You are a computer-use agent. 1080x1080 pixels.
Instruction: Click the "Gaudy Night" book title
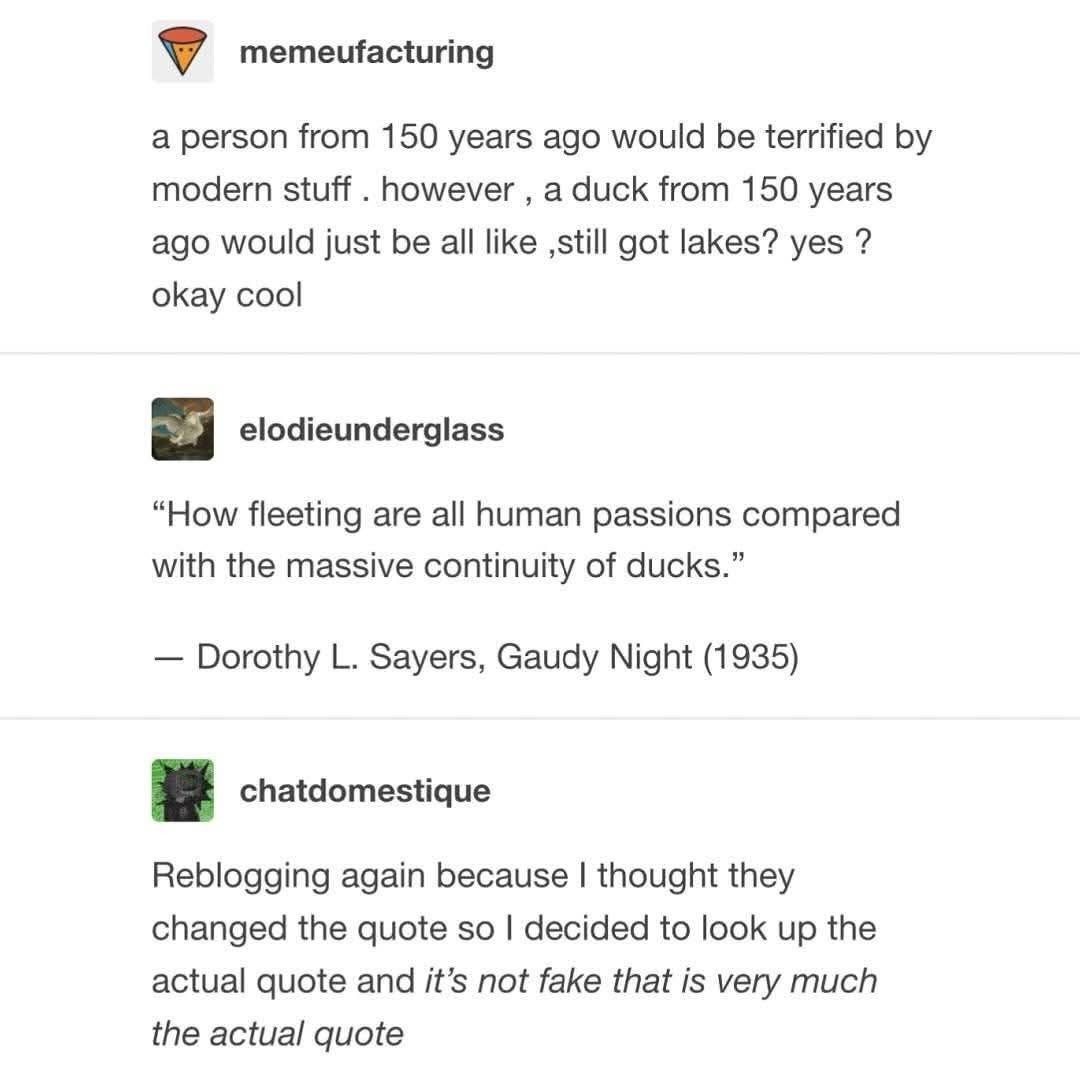tap(594, 657)
